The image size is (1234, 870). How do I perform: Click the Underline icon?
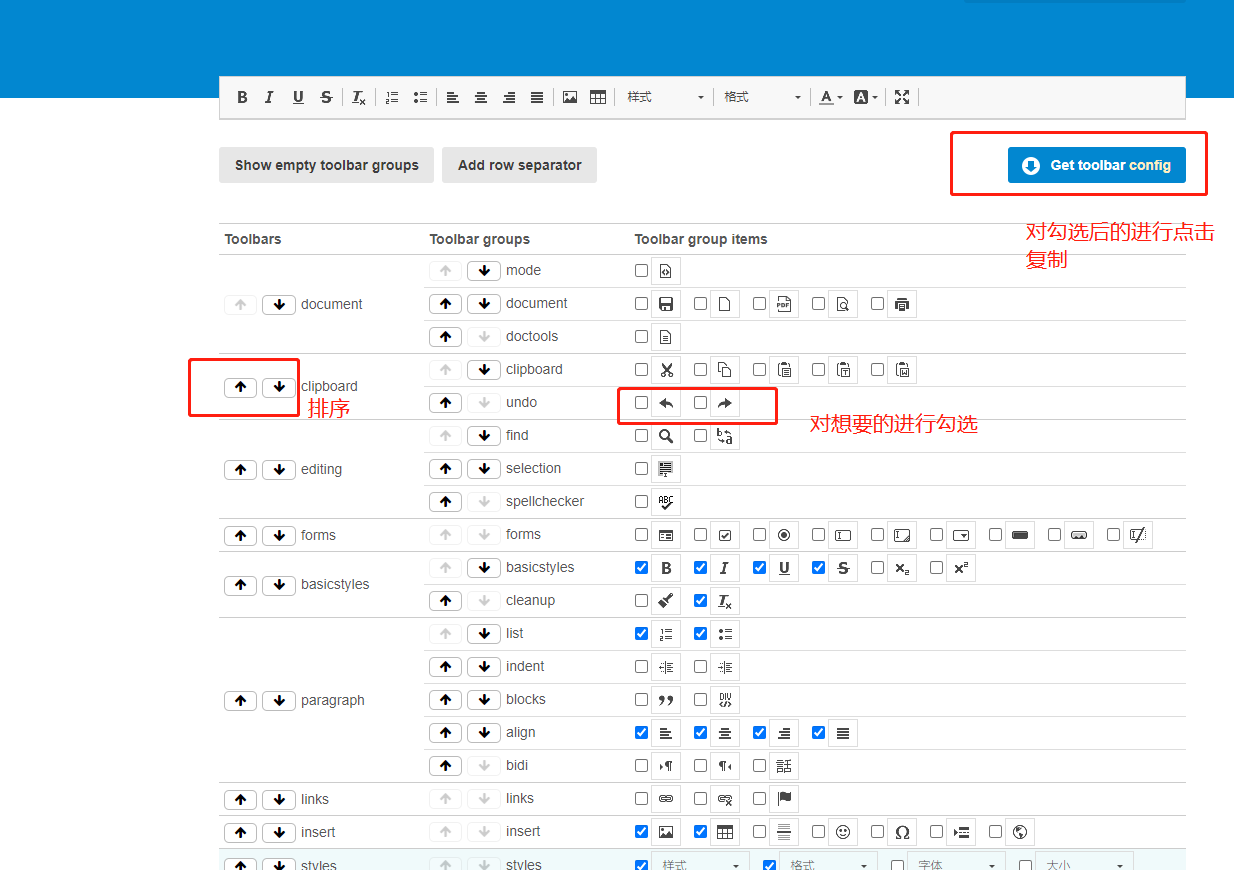(298, 97)
